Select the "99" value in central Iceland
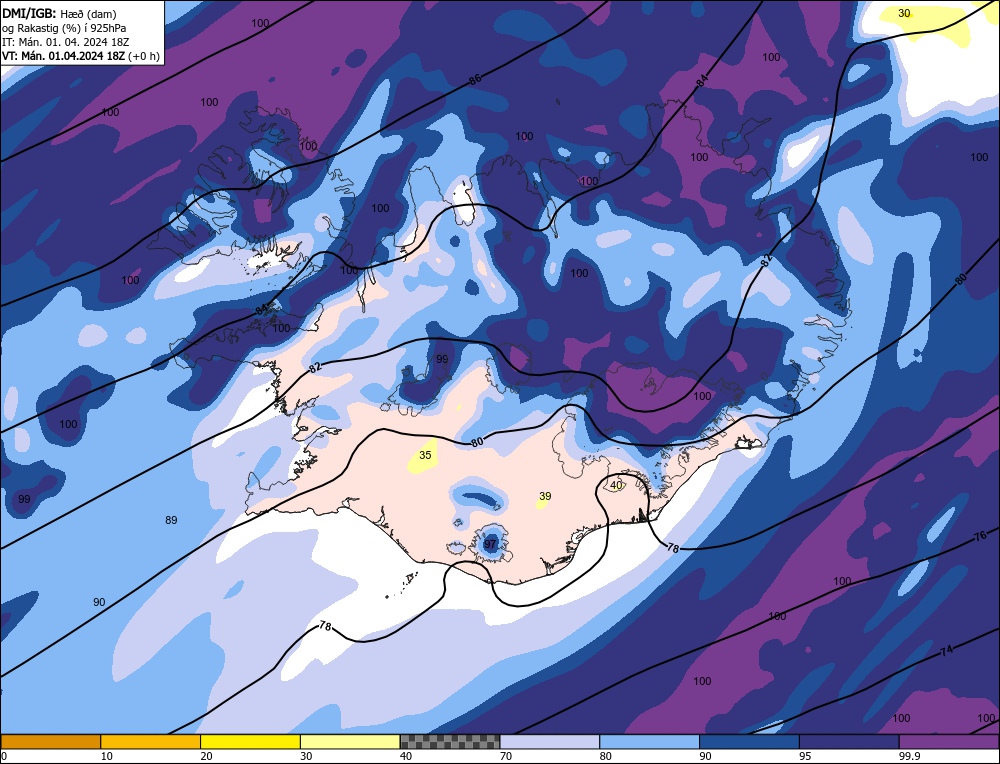1000x764 pixels. (x=442, y=359)
